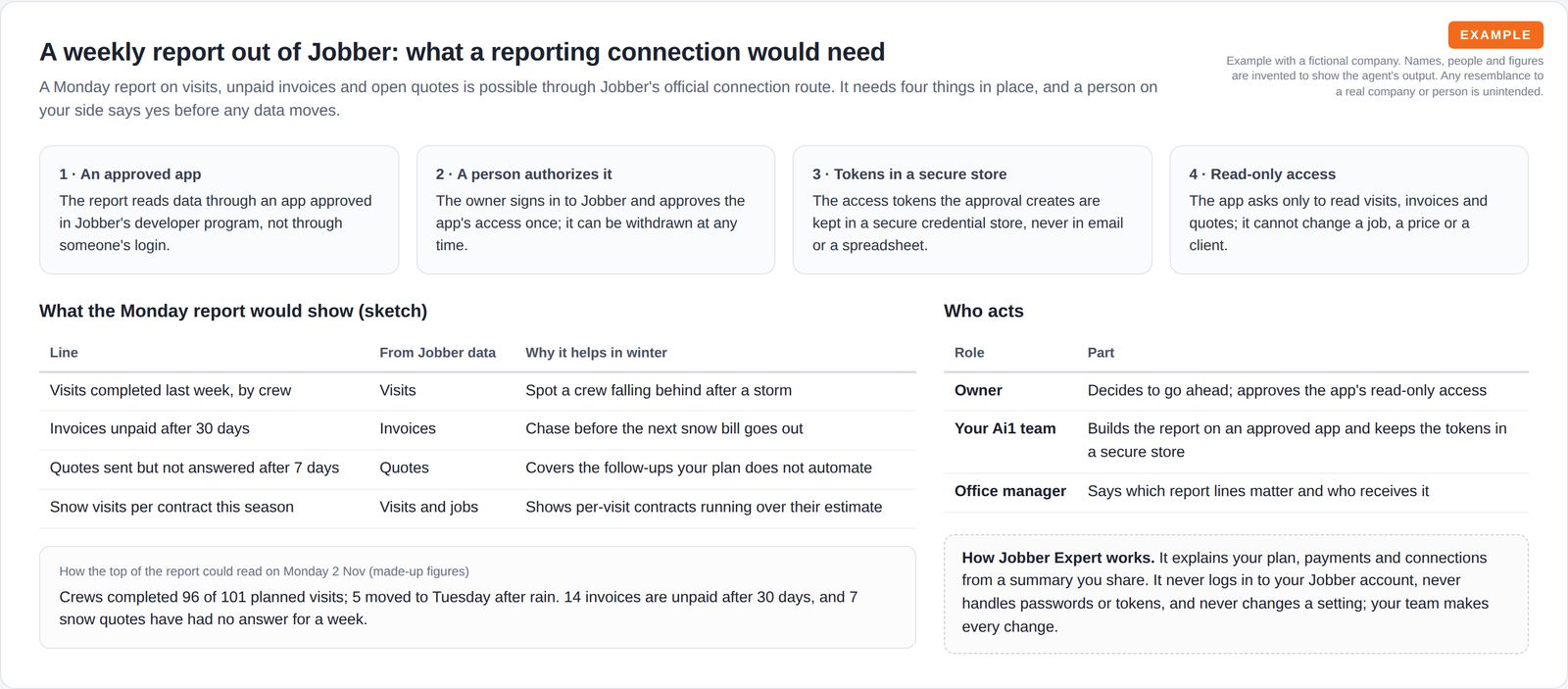The image size is (1568, 689).
Task: Click the fictional company disclaimer text
Action: click(1385, 75)
